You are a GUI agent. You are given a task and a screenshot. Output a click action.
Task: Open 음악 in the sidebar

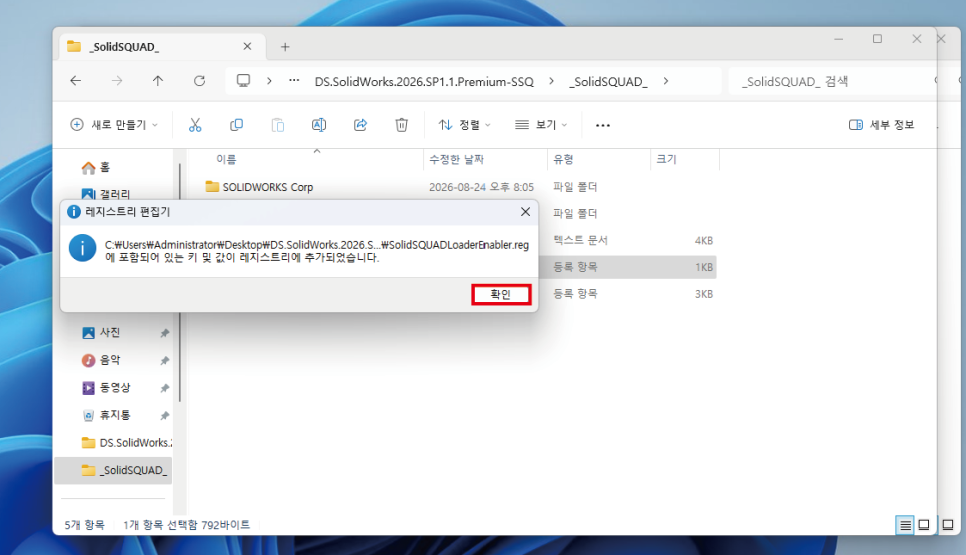click(x=102, y=360)
